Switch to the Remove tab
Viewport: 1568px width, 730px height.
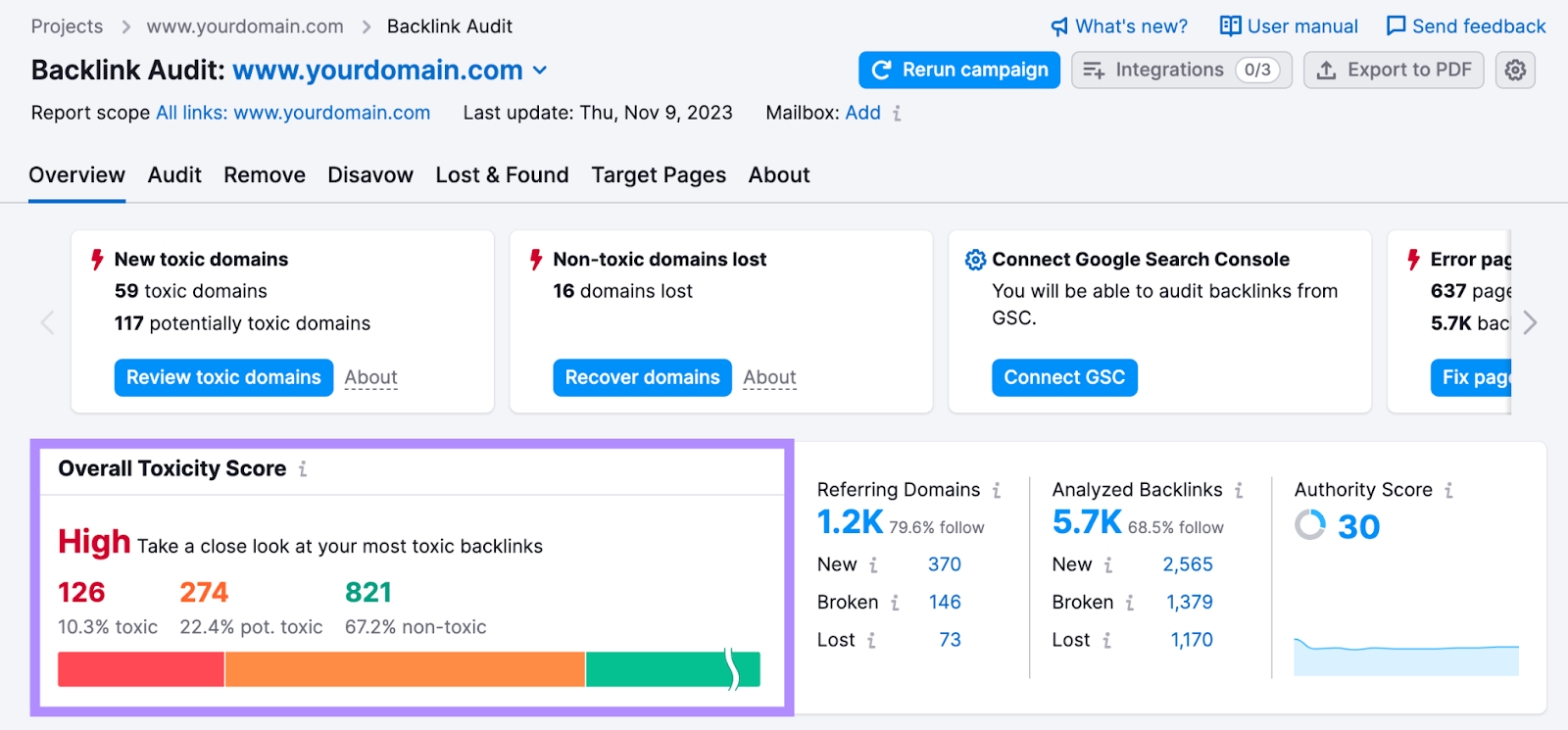(265, 175)
